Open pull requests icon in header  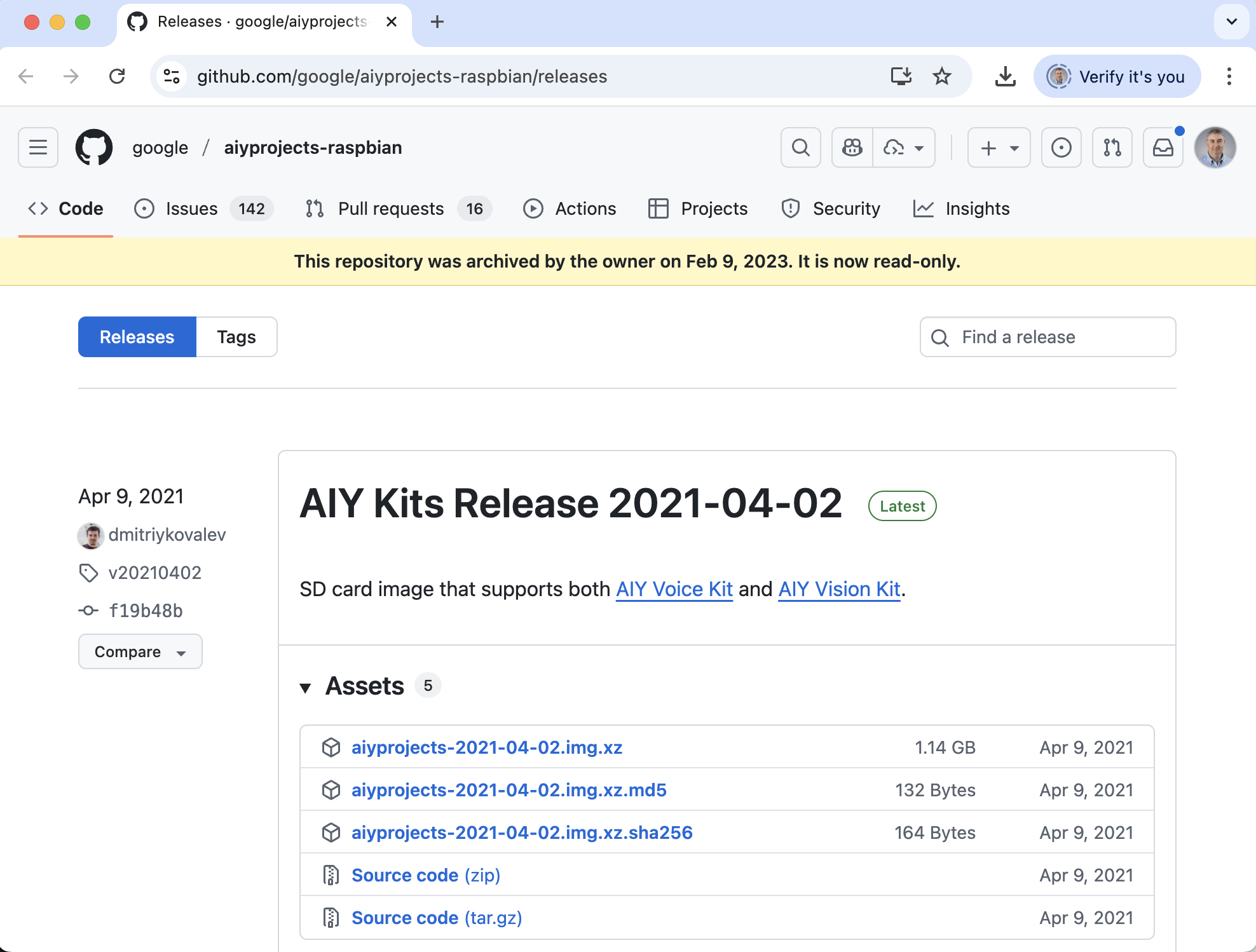tap(1112, 147)
